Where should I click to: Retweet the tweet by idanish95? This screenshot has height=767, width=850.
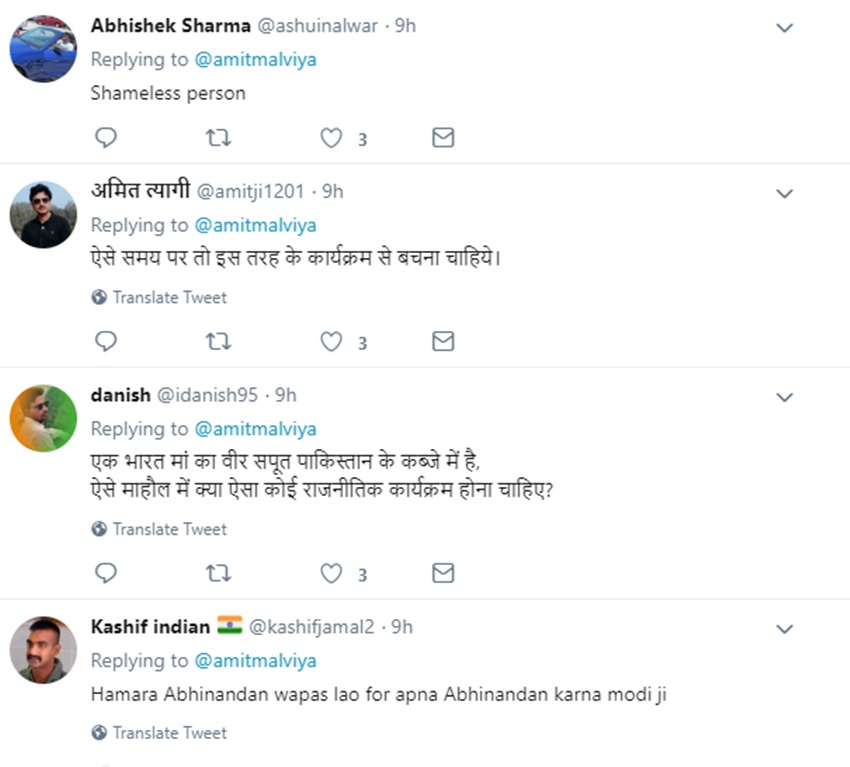[218, 573]
